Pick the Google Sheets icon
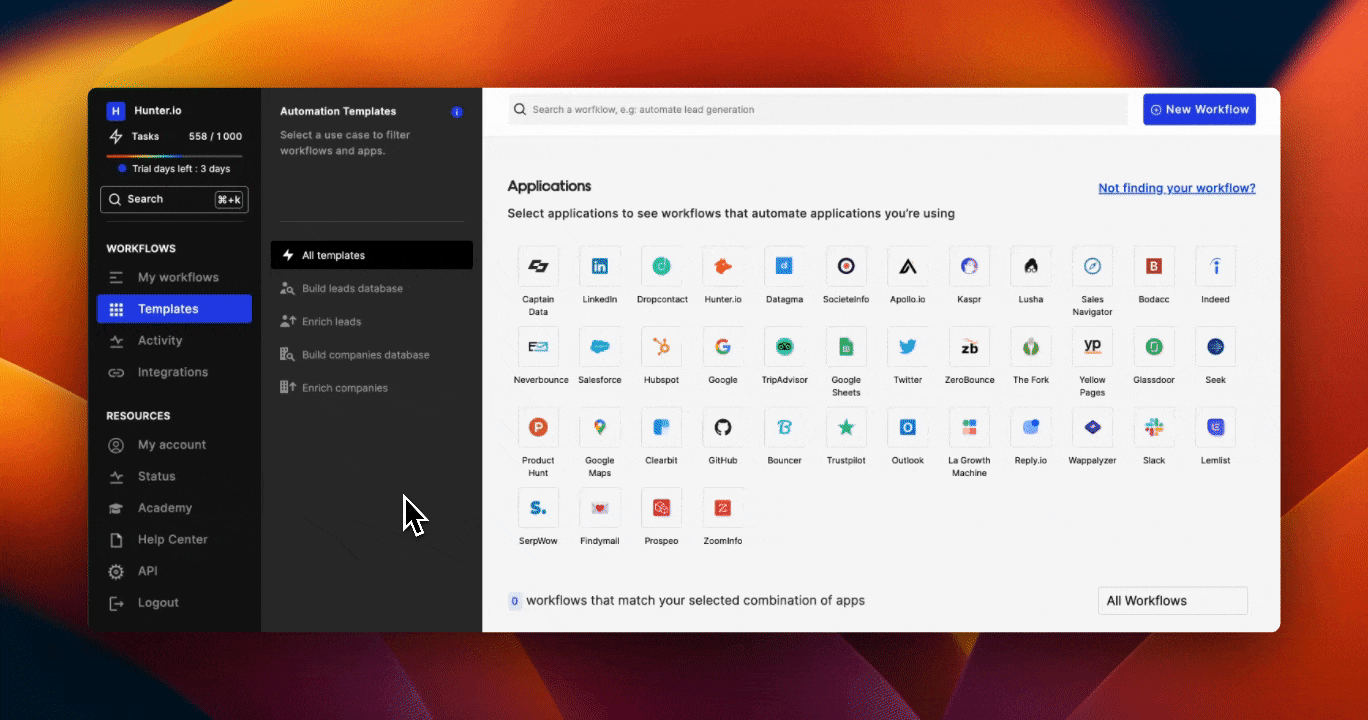The image size is (1368, 720). click(846, 347)
